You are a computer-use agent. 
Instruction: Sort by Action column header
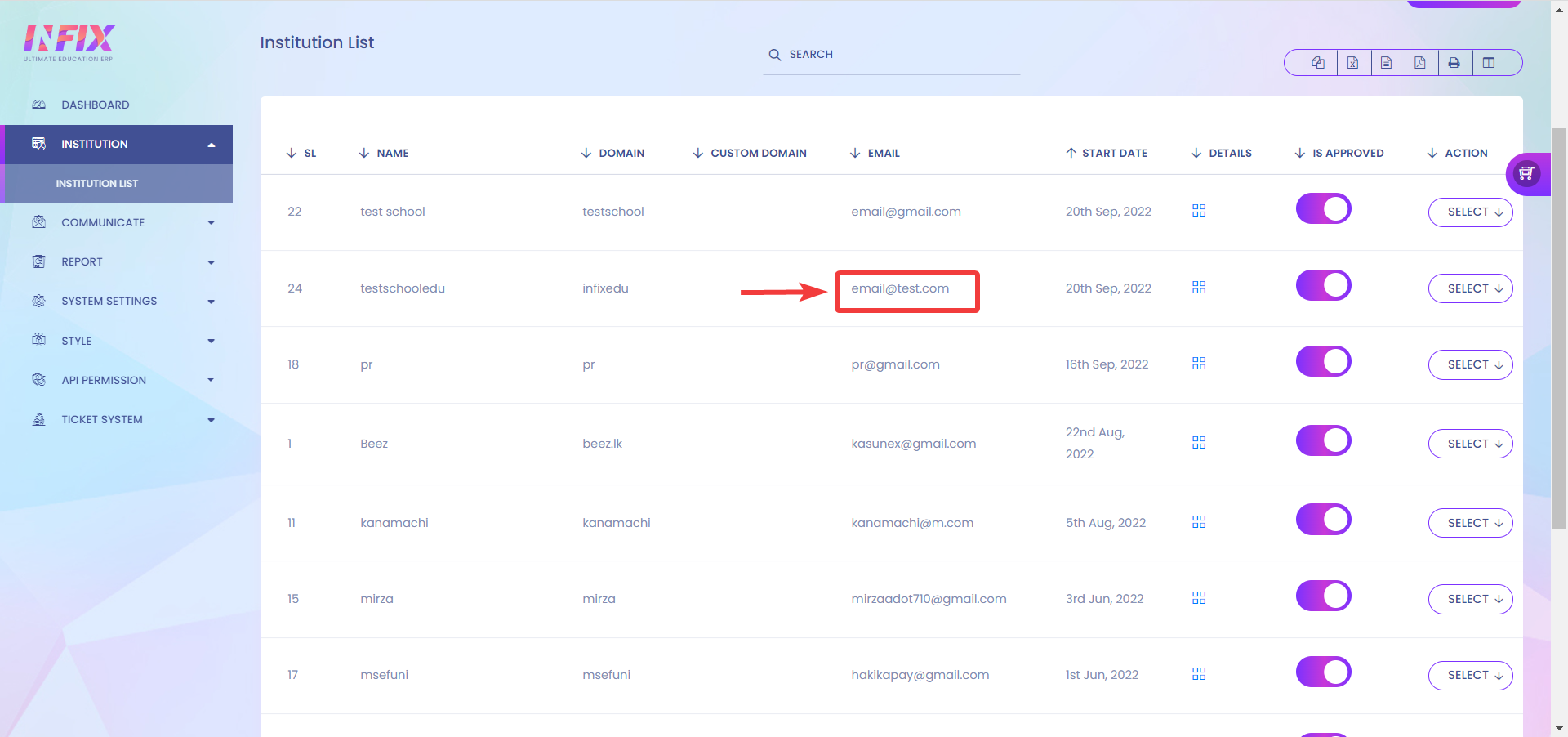1458,153
